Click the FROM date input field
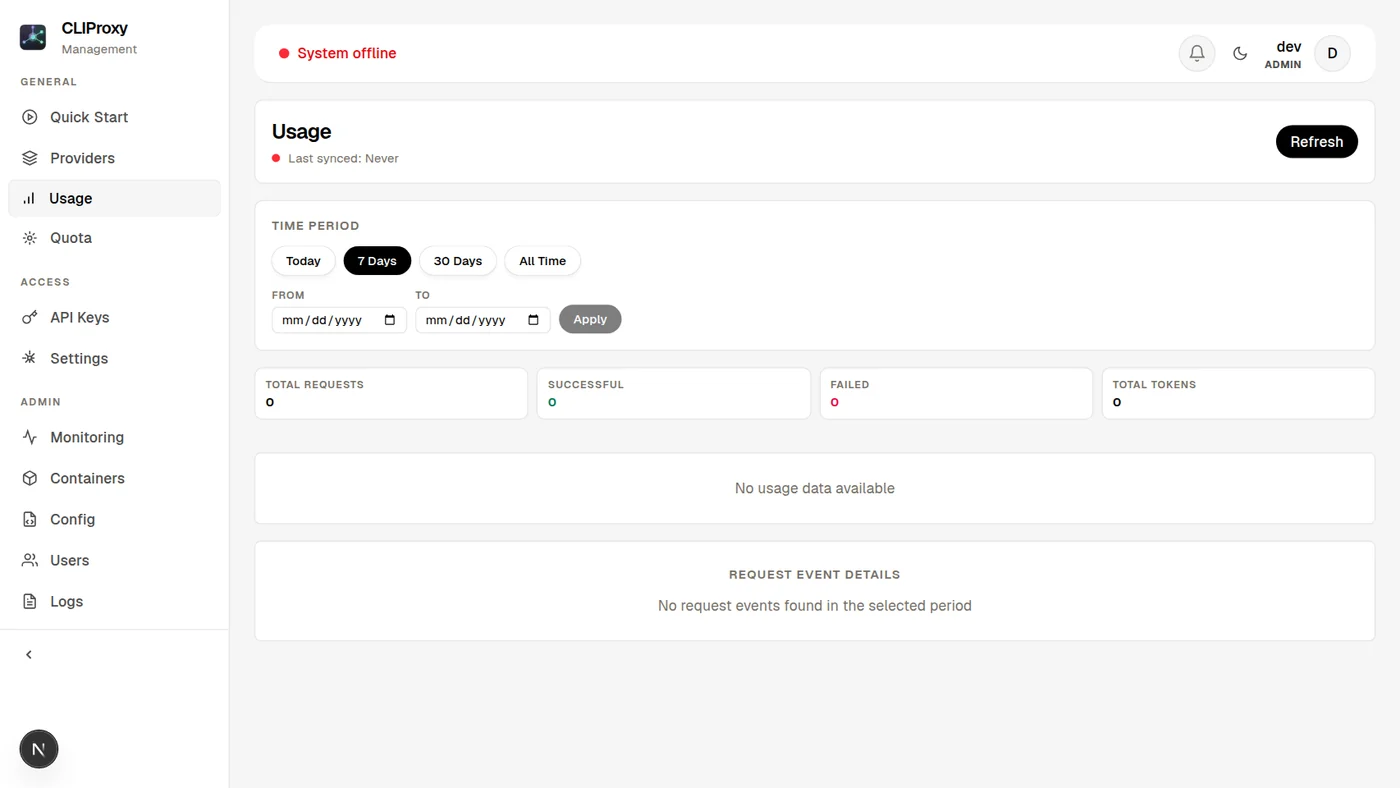 (339, 320)
